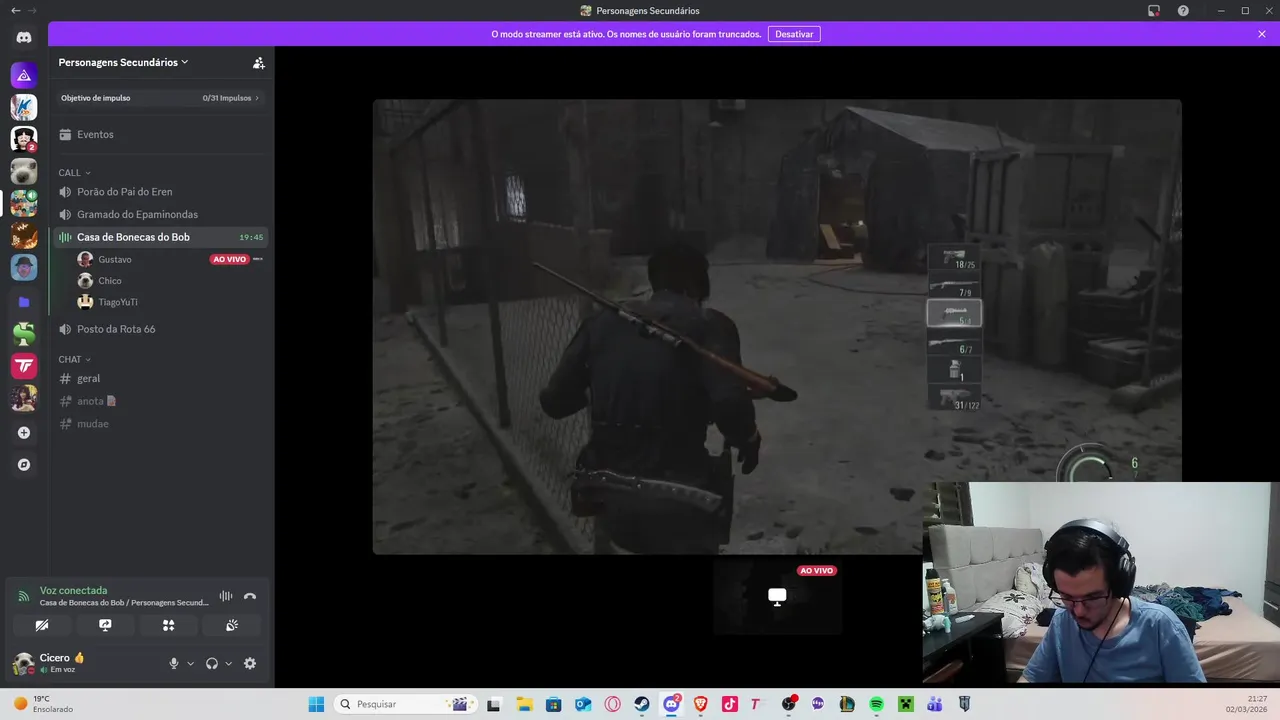Expand the Objetivo de impulso boost goal
This screenshot has height=720, width=1280.
tap(160, 98)
